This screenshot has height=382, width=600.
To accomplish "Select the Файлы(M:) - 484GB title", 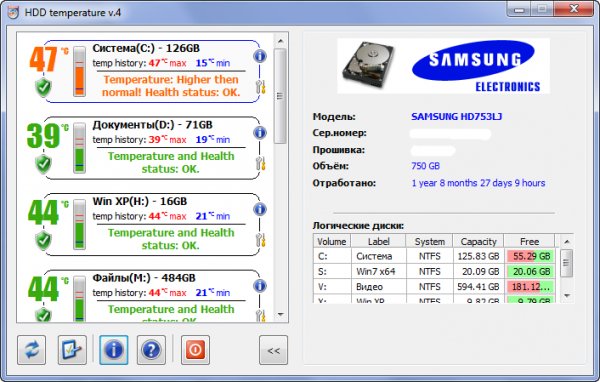I will (x=144, y=278).
